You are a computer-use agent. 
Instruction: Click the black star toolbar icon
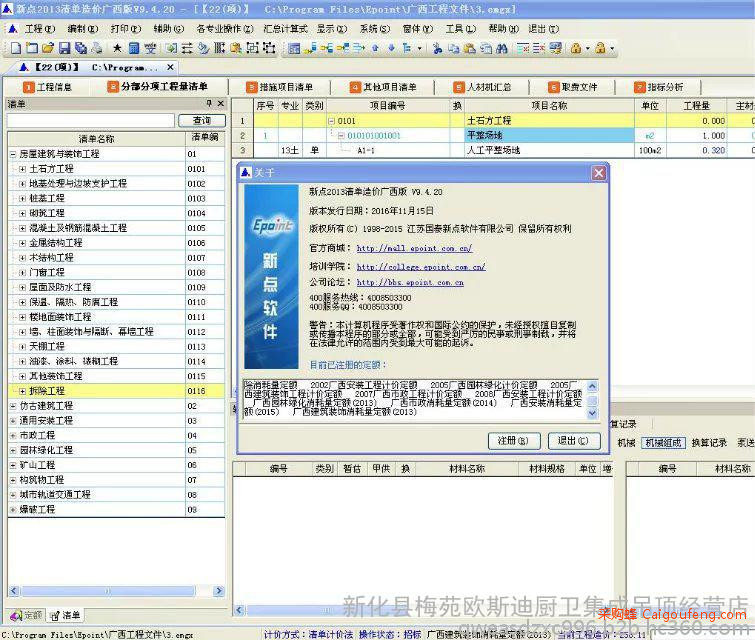[x=117, y=48]
